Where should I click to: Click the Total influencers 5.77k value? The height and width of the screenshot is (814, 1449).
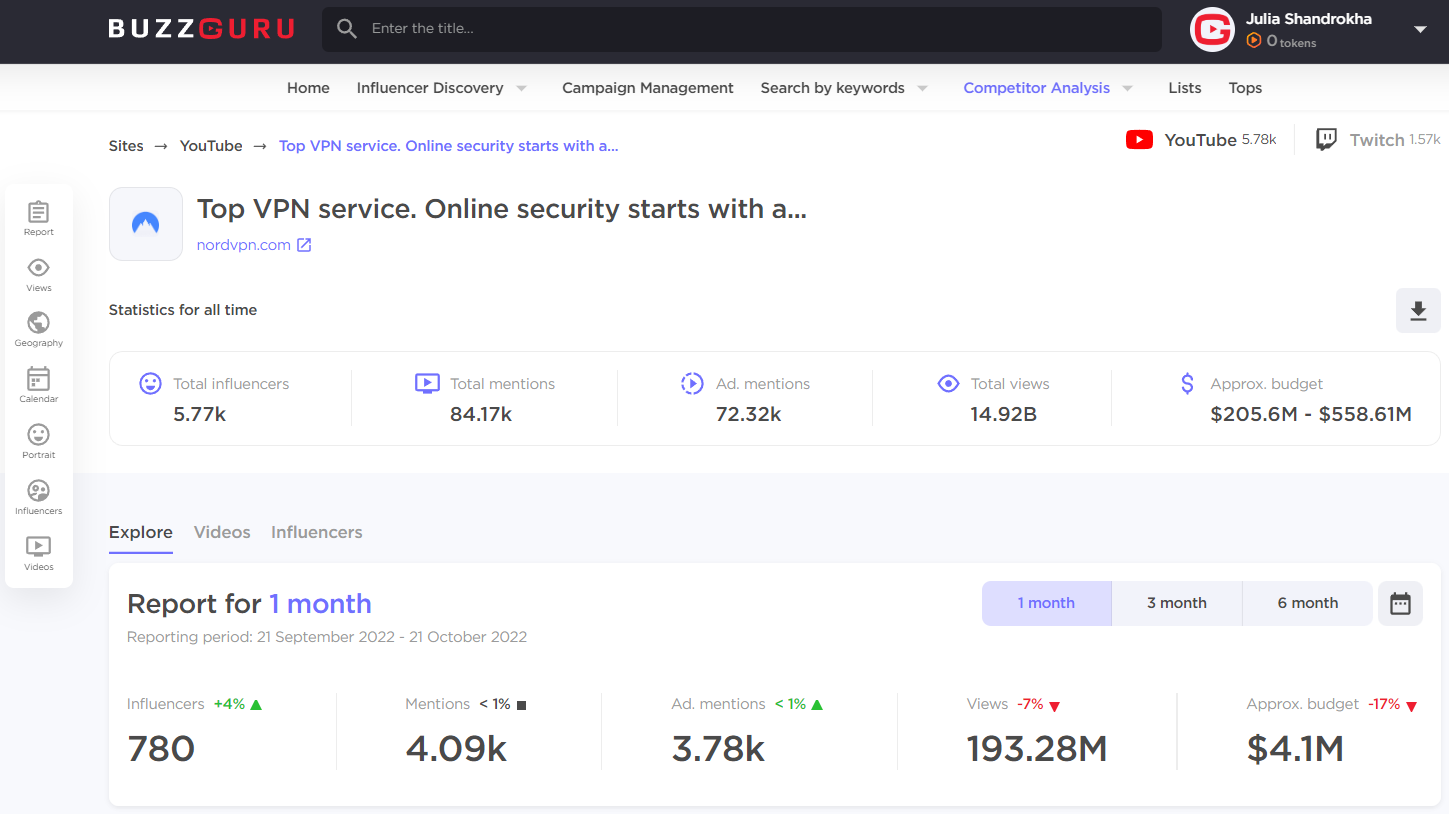200,414
